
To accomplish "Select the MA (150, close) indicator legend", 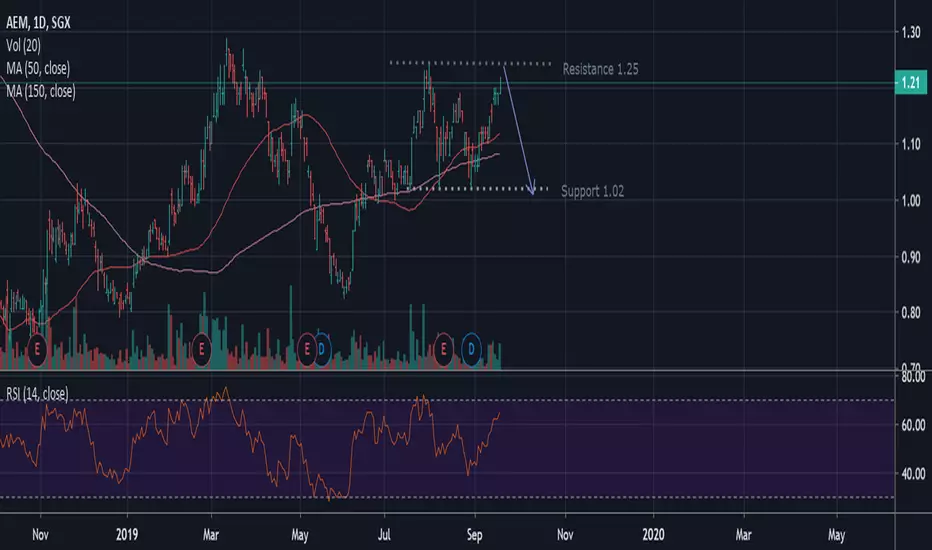I will pos(41,91).
